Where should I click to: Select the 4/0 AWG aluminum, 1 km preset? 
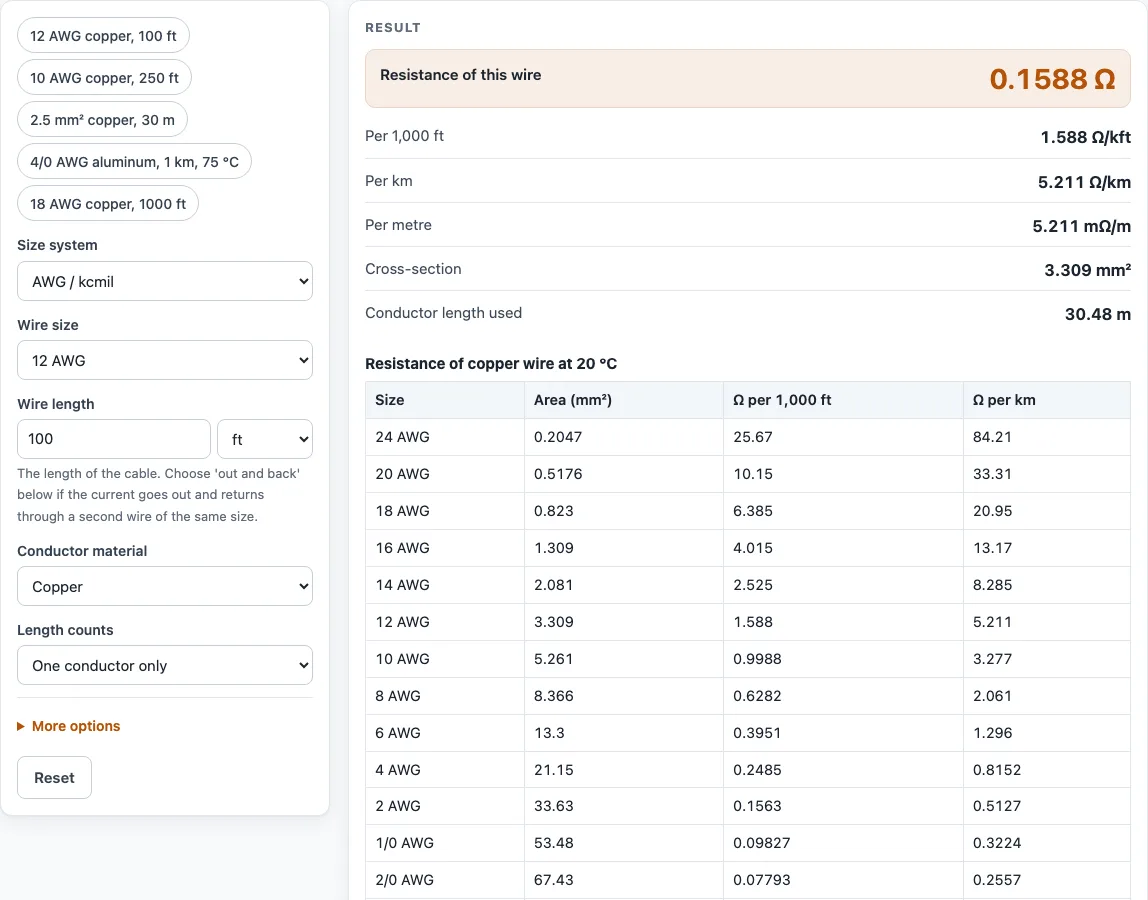tap(134, 162)
